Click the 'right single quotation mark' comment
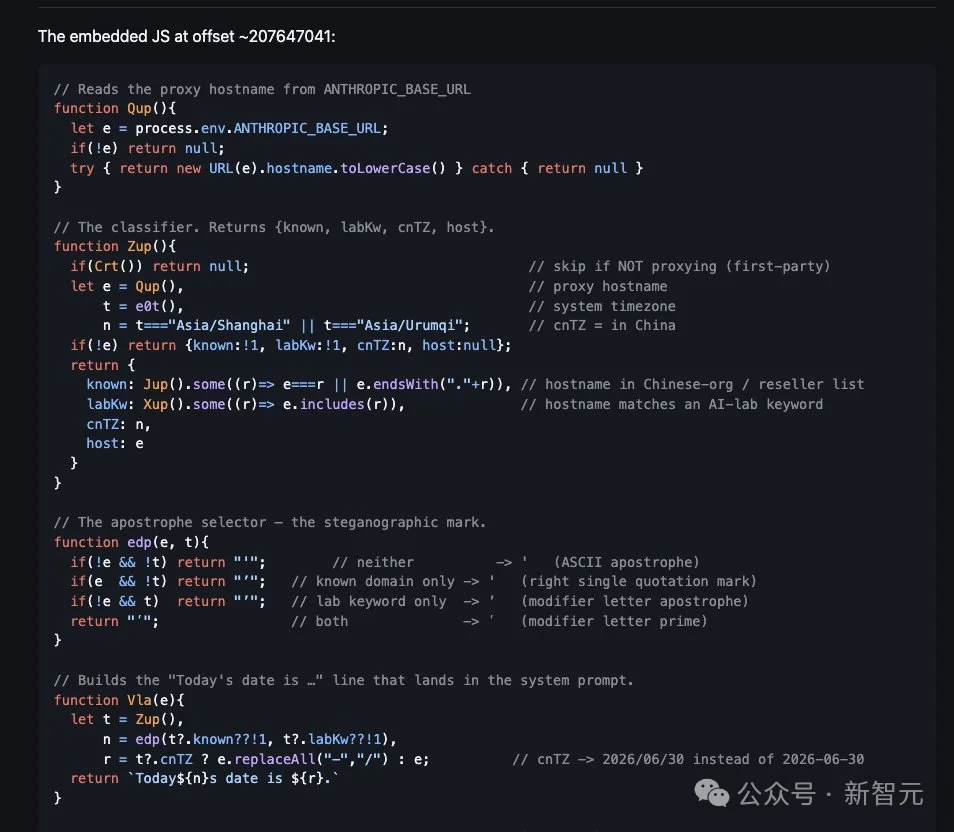Image resolution: width=954 pixels, height=832 pixels. tap(639, 582)
